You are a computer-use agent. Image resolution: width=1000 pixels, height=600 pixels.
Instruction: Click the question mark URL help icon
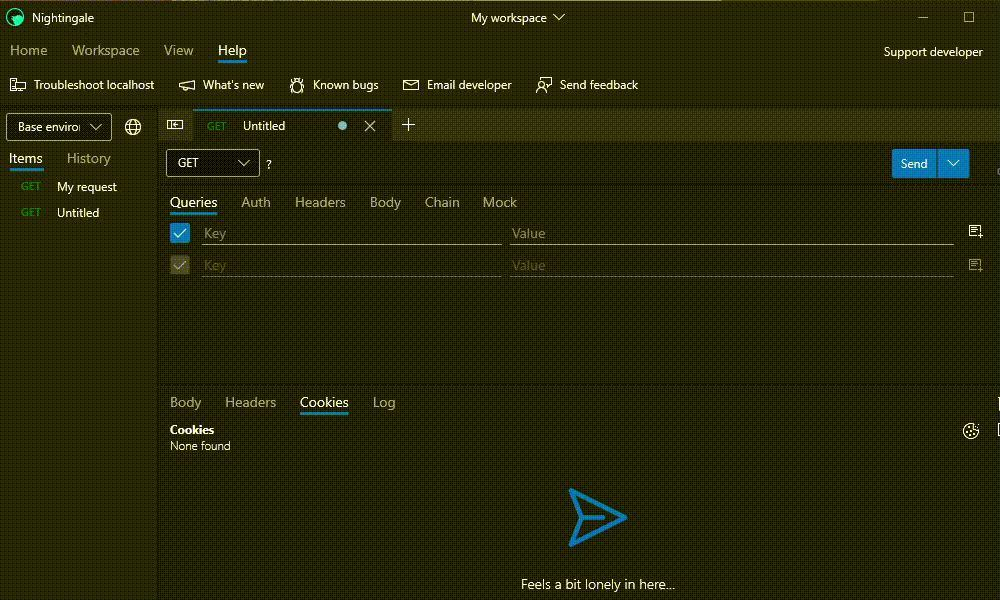(268, 165)
